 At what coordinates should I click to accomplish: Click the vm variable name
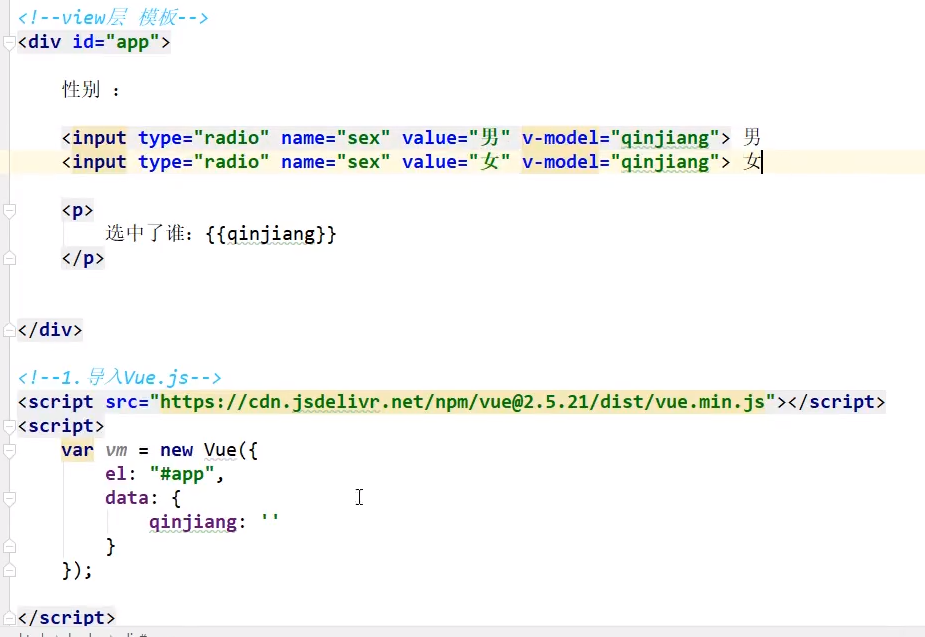(x=116, y=451)
